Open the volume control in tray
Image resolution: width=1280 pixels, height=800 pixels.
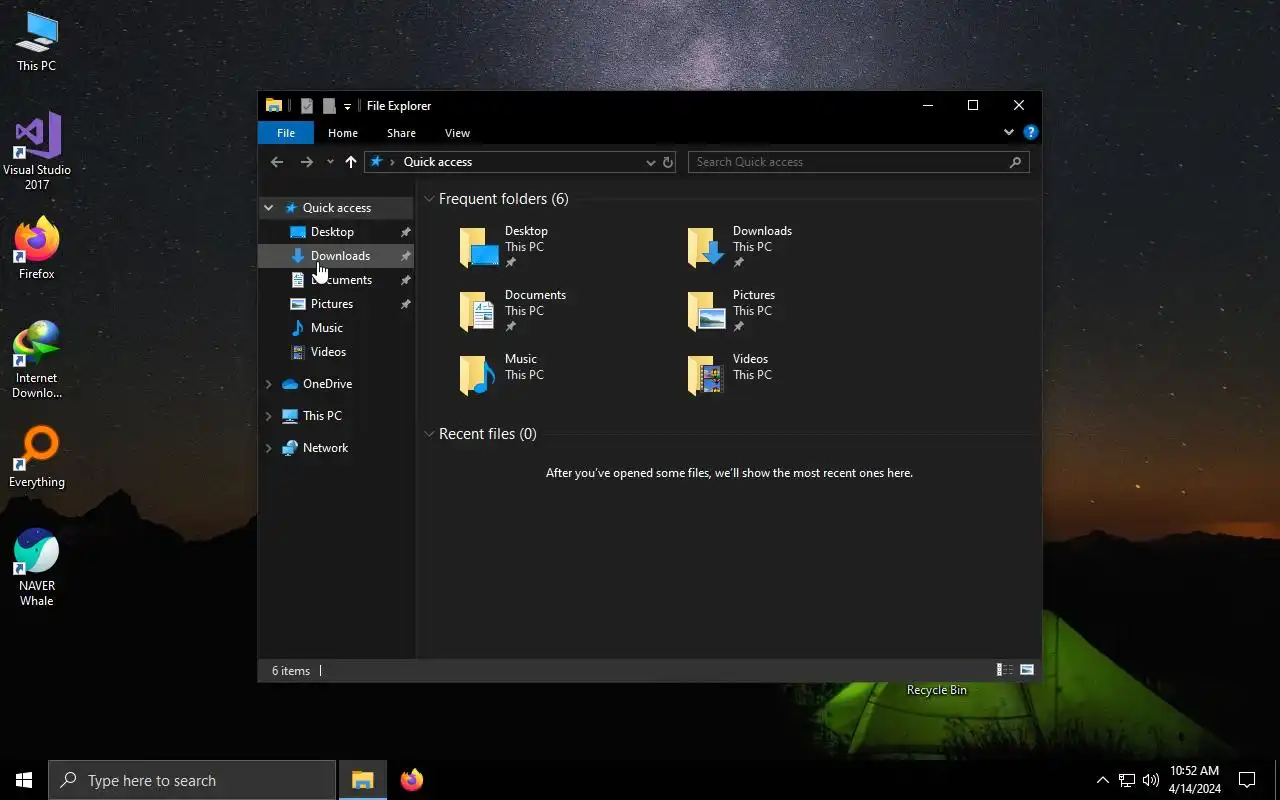(x=1151, y=780)
